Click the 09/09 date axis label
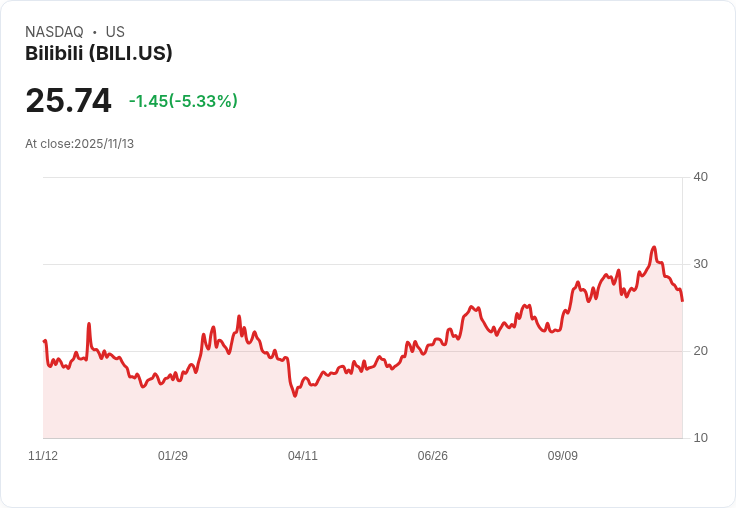The image size is (736, 508). click(x=562, y=455)
